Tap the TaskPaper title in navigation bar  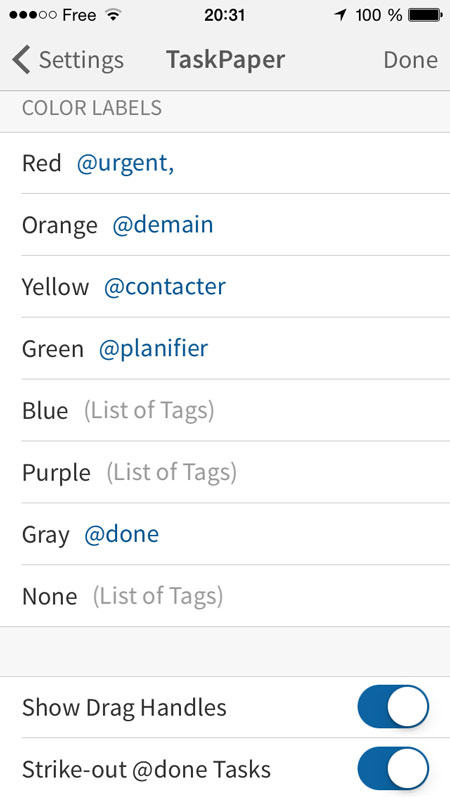pyautogui.click(x=225, y=60)
